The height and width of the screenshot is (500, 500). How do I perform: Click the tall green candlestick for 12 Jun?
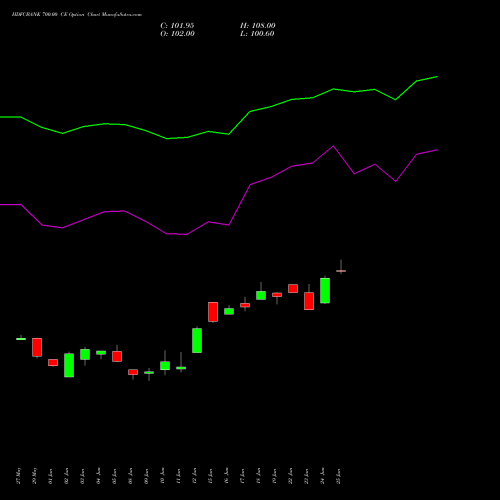197,340
